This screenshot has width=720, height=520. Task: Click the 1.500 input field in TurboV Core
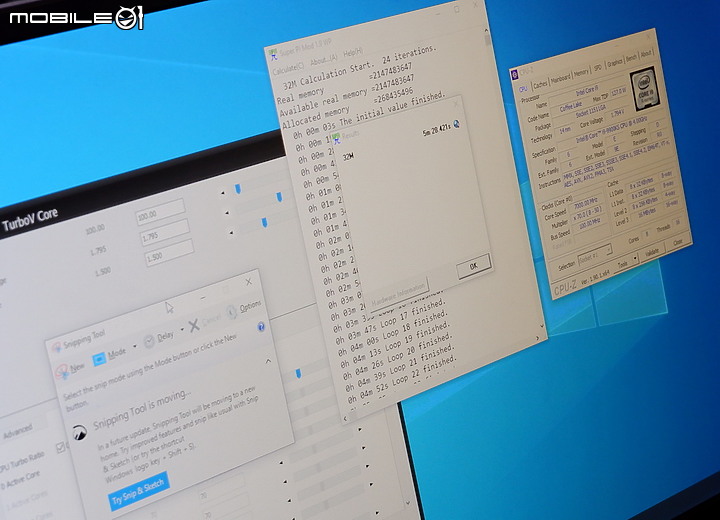[x=169, y=253]
